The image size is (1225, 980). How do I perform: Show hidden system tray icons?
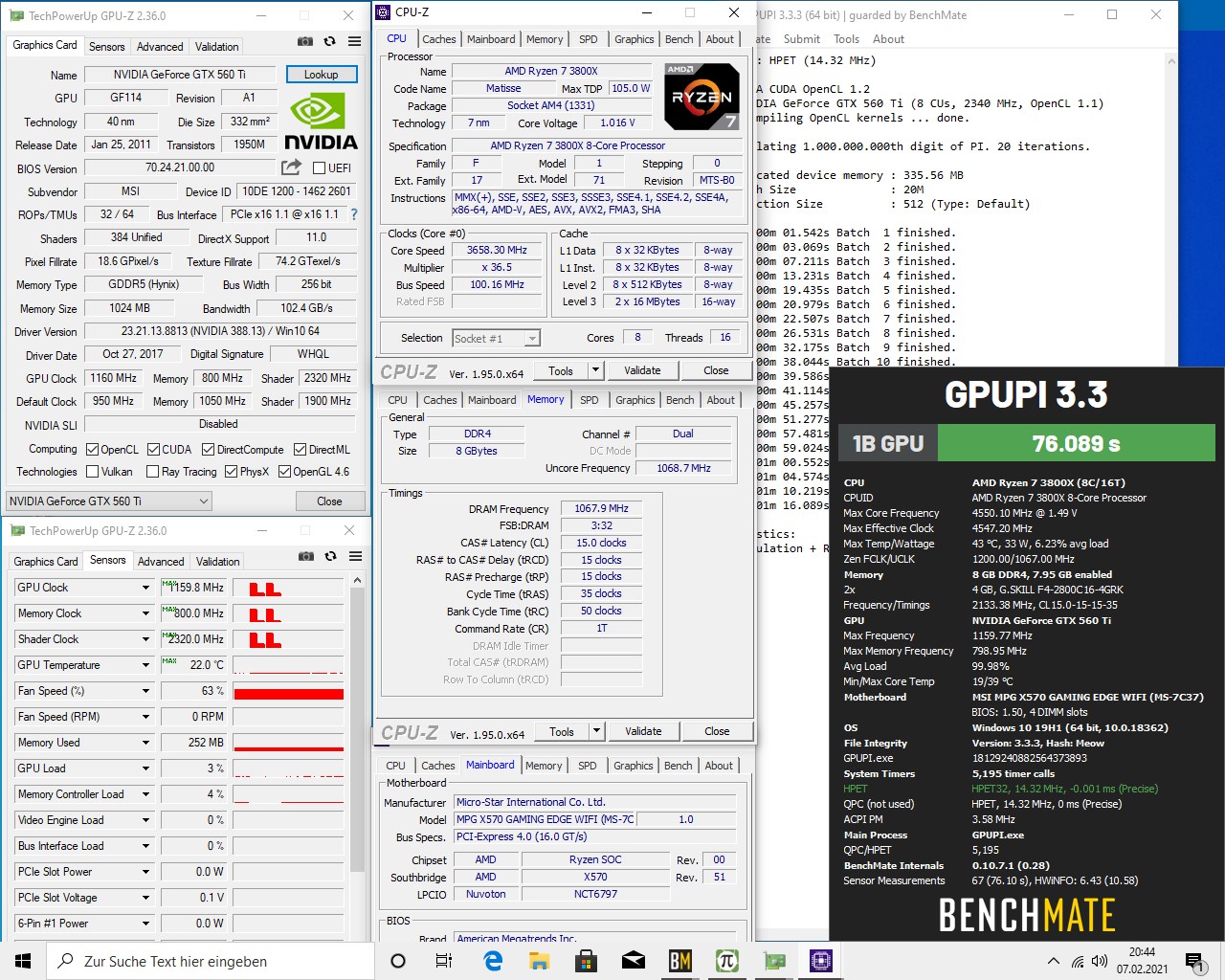(1054, 961)
